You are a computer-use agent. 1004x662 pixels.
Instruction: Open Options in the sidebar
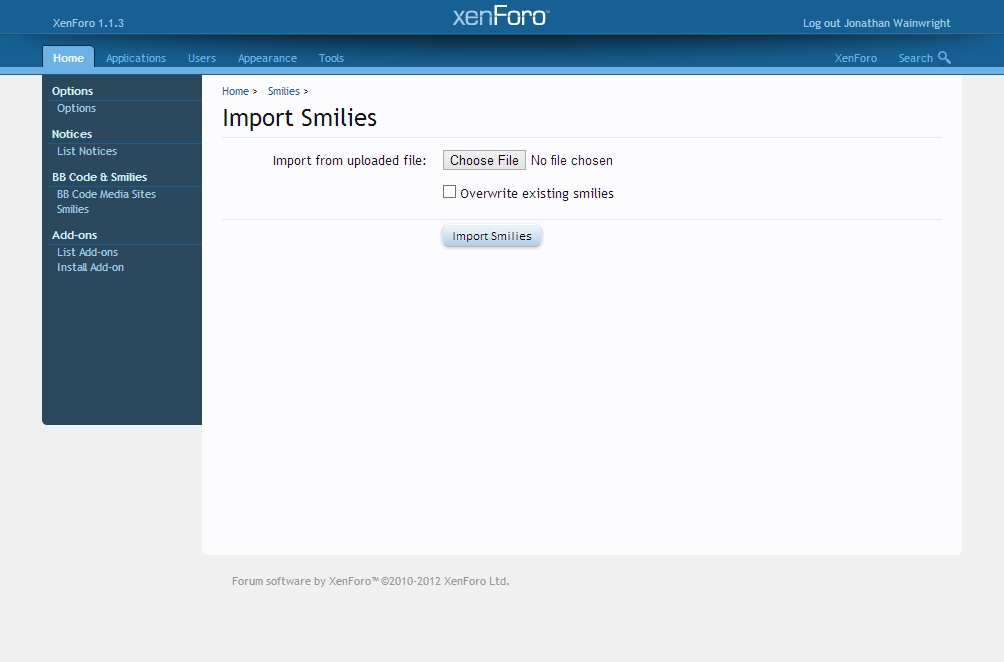click(76, 108)
